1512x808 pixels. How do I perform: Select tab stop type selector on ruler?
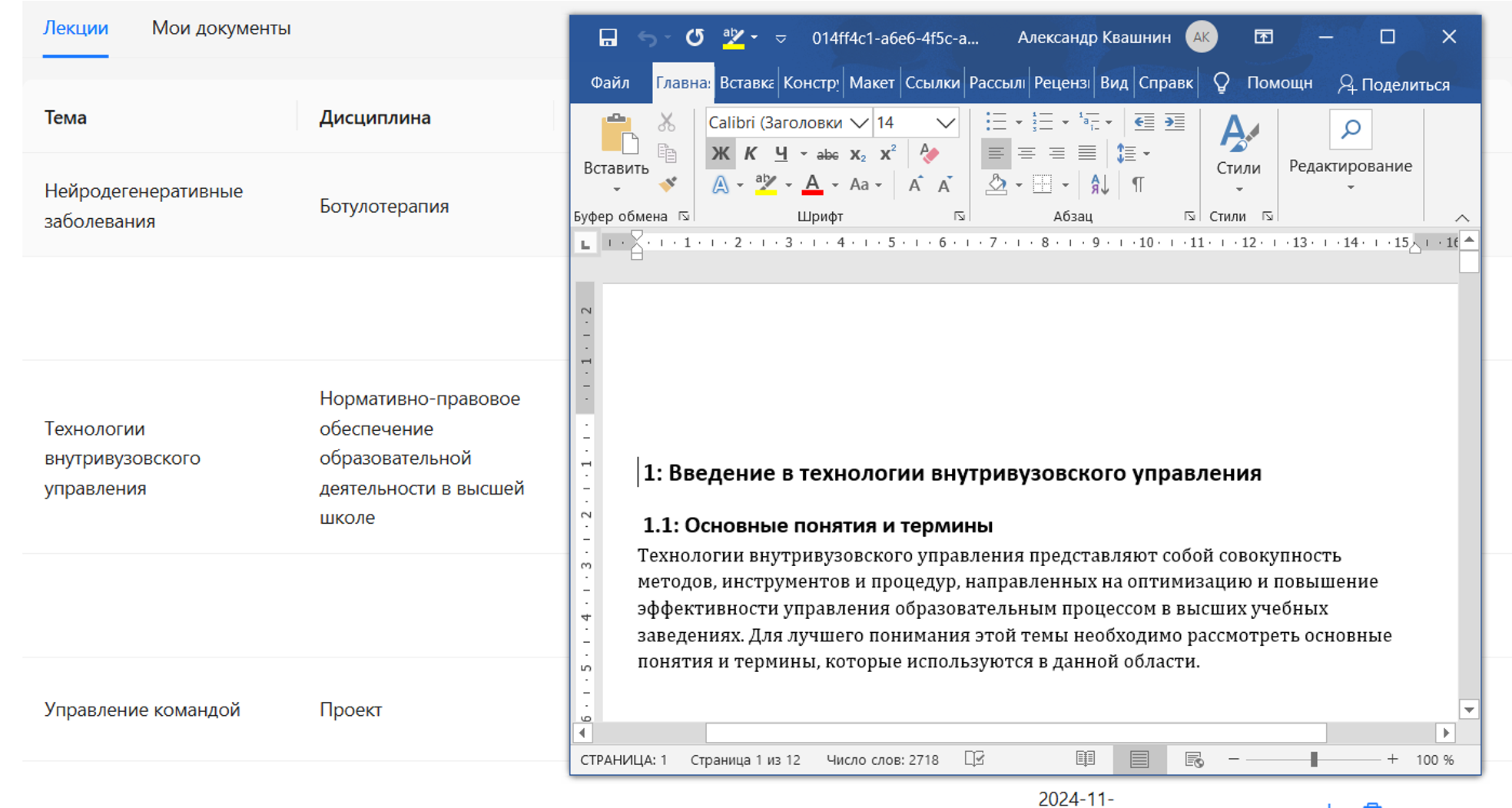[x=585, y=244]
